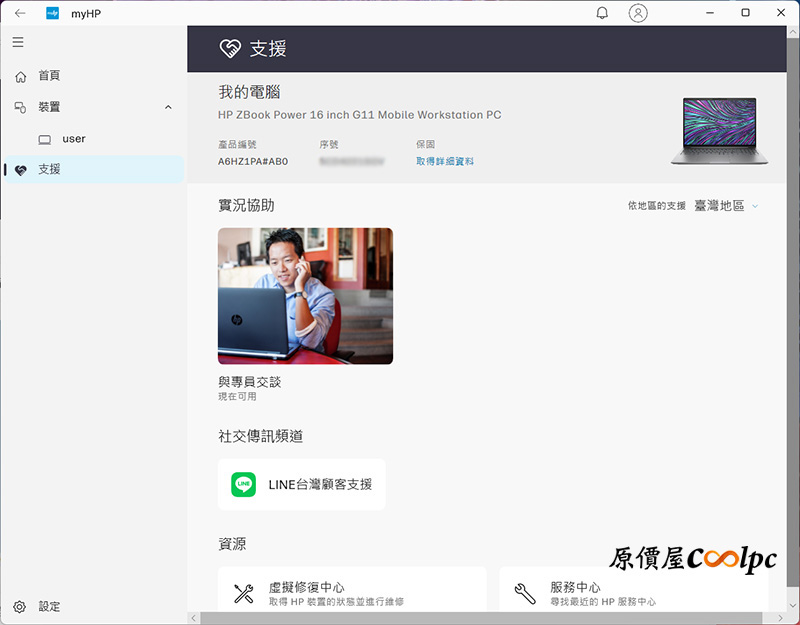The height and width of the screenshot is (625, 800).
Task: Open the 與專員交談 photo card
Action: [x=305, y=296]
